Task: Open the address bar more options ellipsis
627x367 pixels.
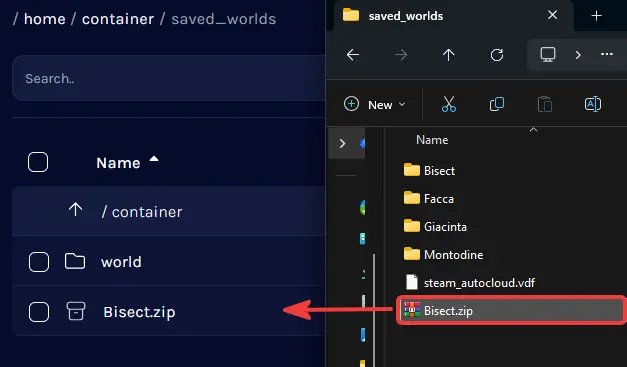Action: (607, 54)
